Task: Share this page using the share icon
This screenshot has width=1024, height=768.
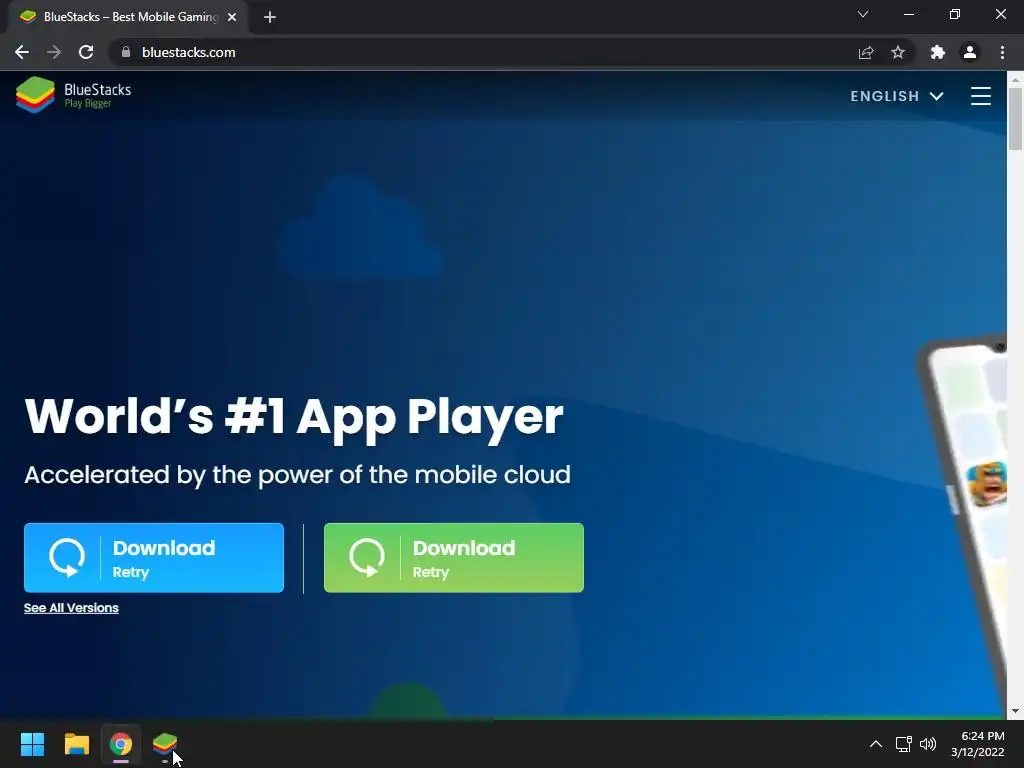Action: 866,52
